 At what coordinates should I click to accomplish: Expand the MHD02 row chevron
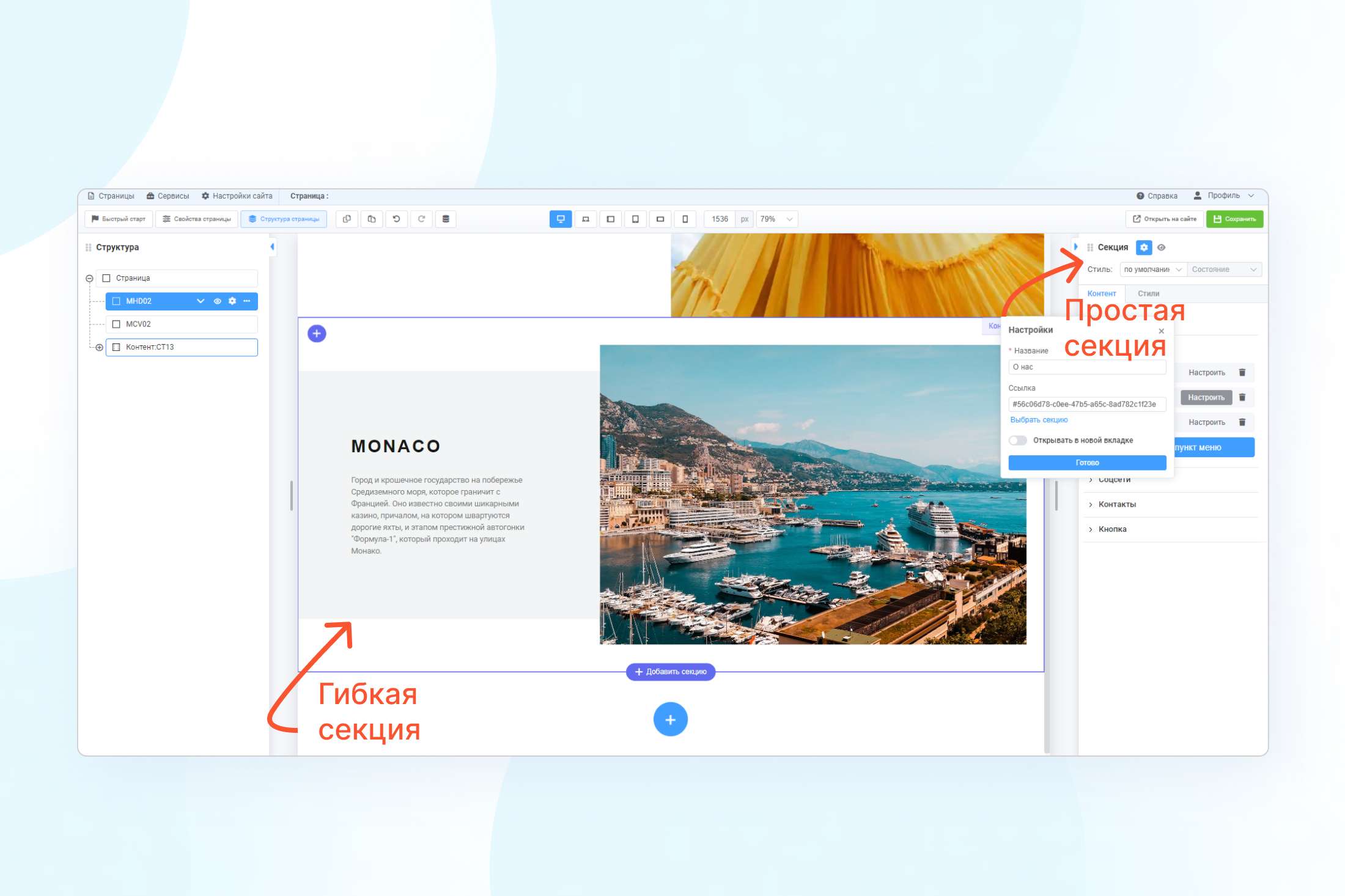(x=201, y=301)
